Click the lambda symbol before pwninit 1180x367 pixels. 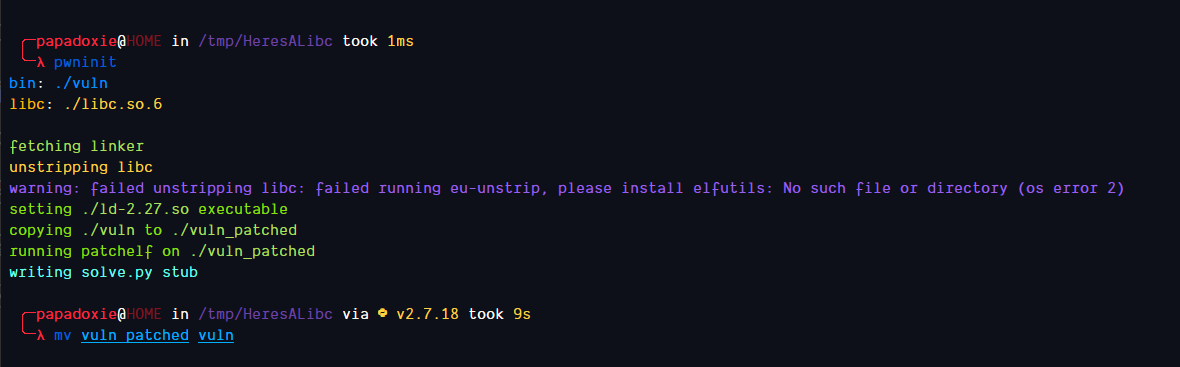click(41, 62)
